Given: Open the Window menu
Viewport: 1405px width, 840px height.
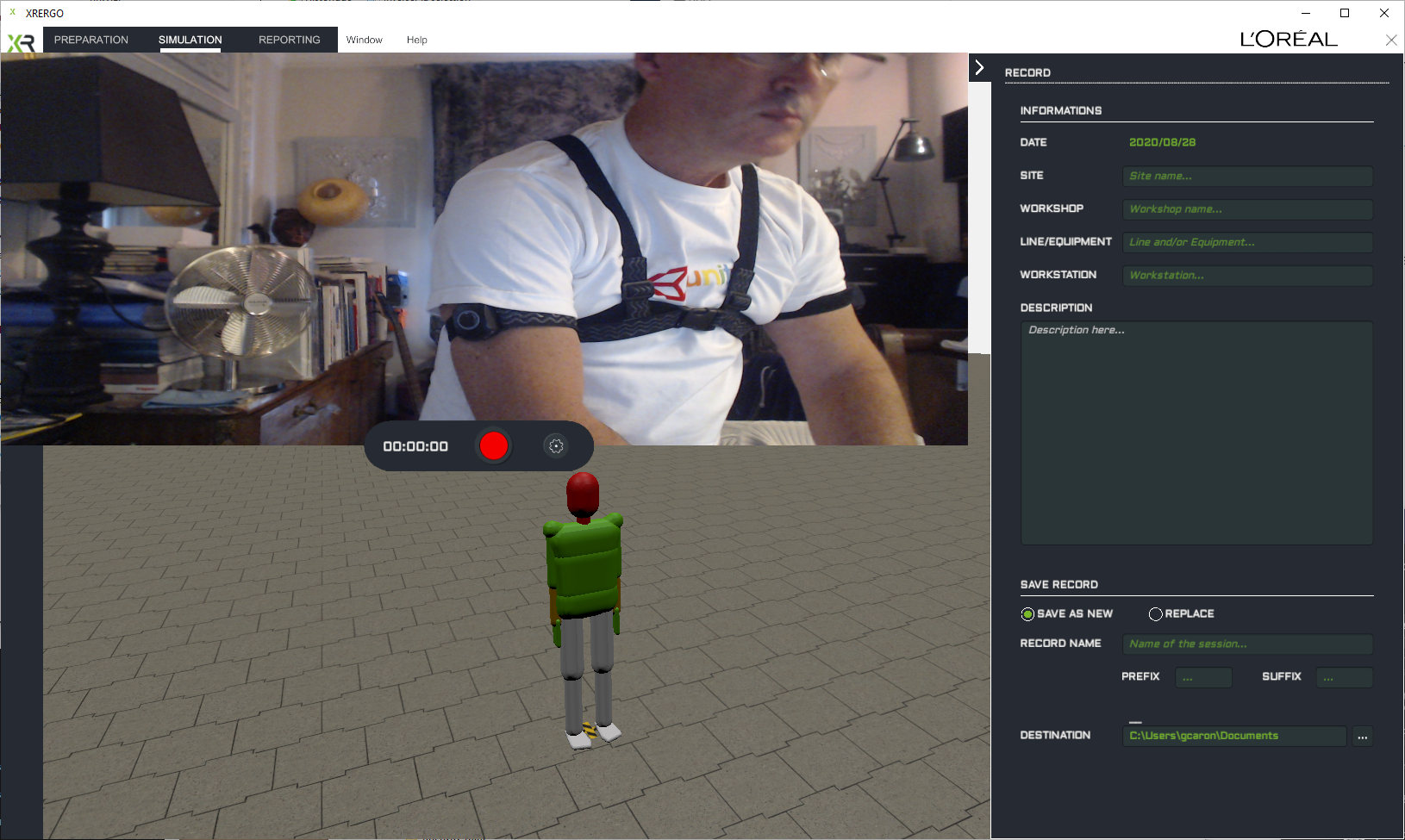Looking at the screenshot, I should coord(364,40).
